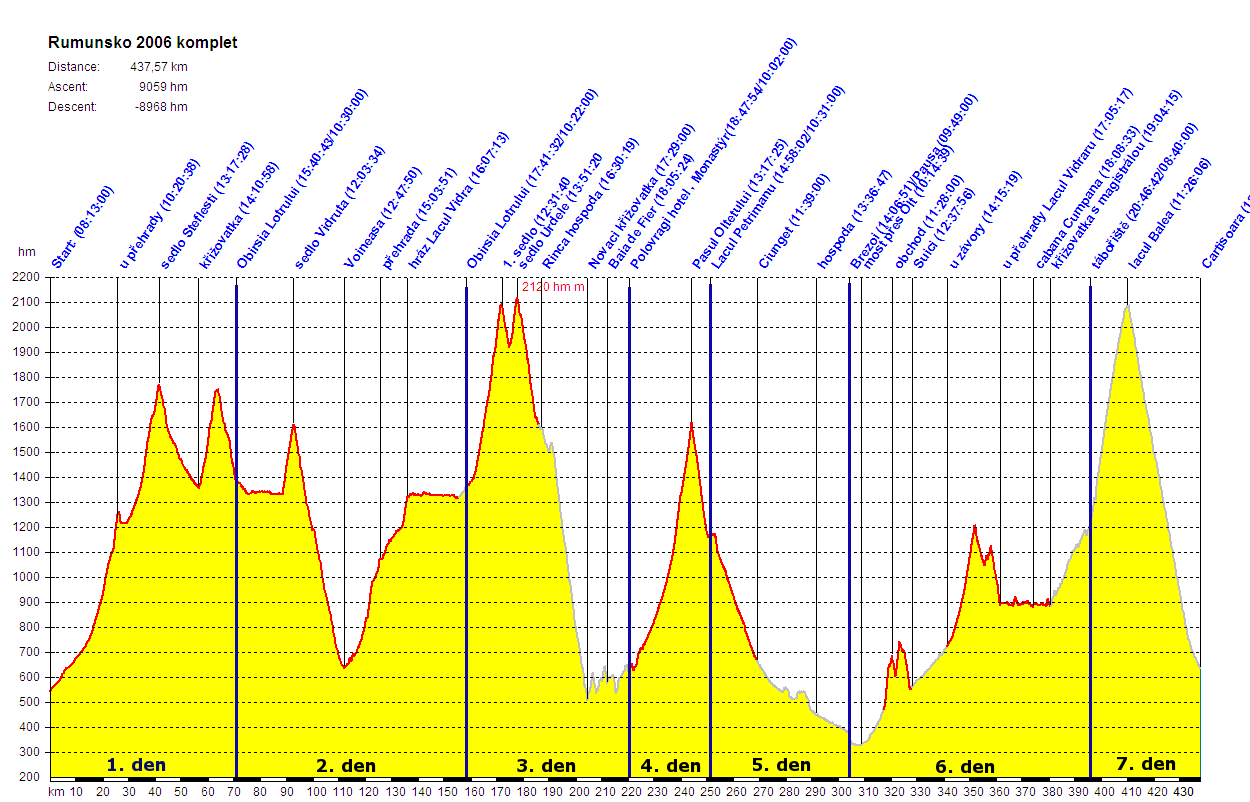
Task: Click the 'Rumunsko 2006 komplet' chart title
Action: pos(143,43)
